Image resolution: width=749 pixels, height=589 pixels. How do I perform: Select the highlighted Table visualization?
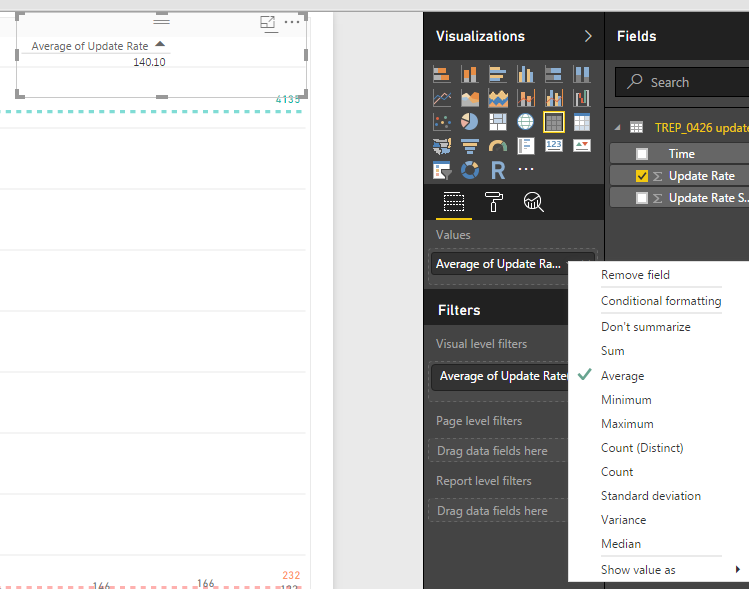point(554,122)
